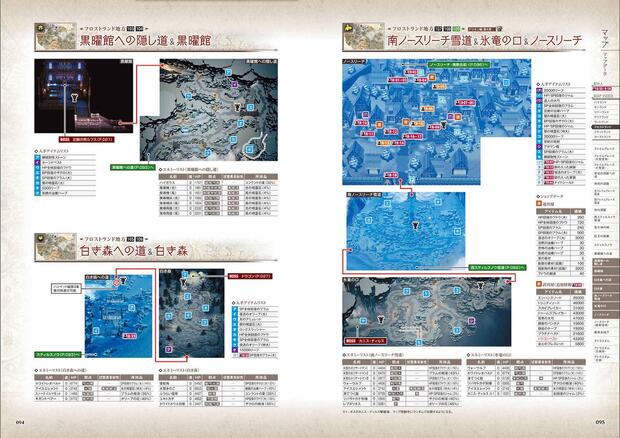Follow the green link below the hidden path map

click(133, 168)
